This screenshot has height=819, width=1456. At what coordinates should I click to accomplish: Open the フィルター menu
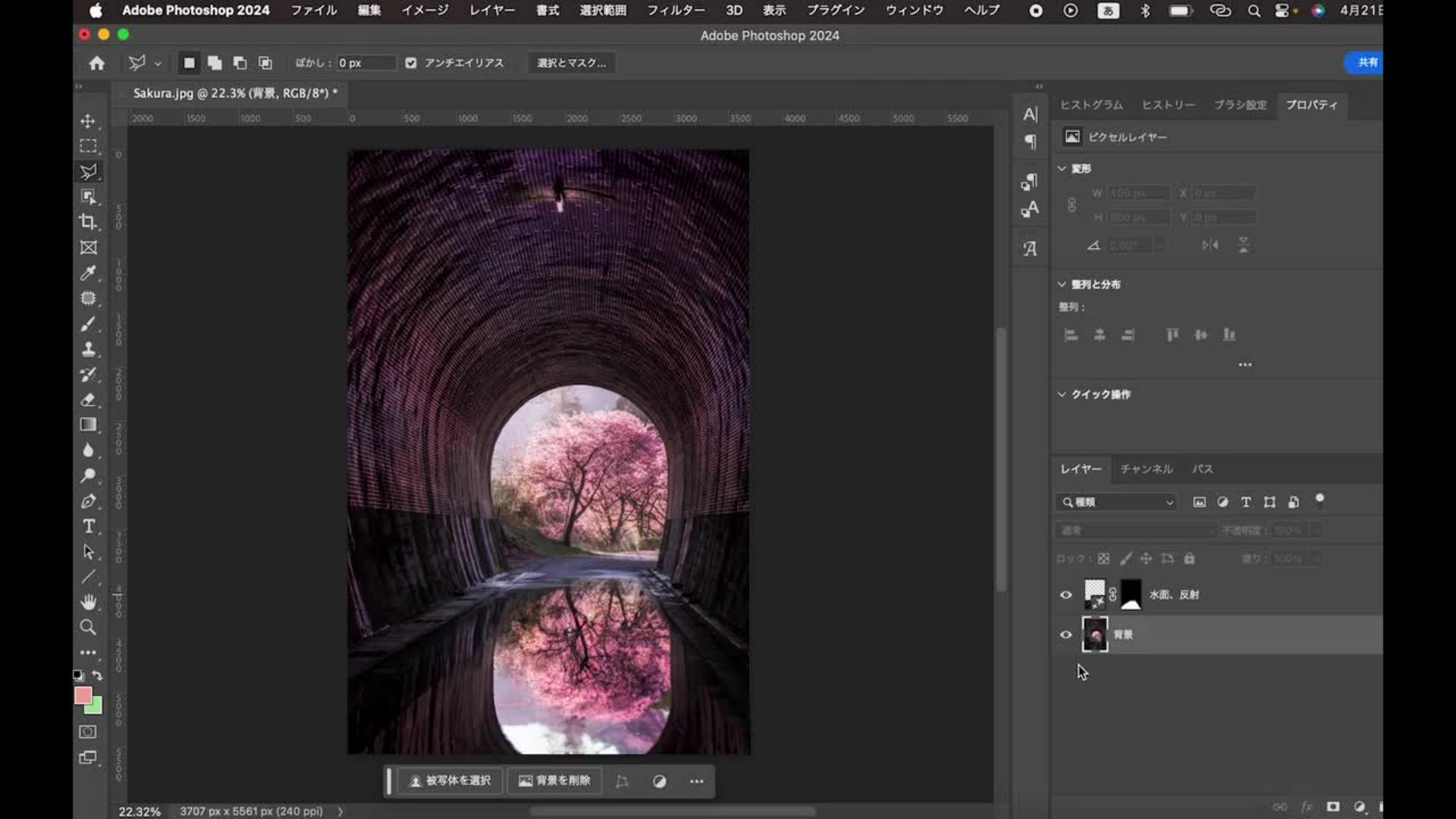[675, 11]
